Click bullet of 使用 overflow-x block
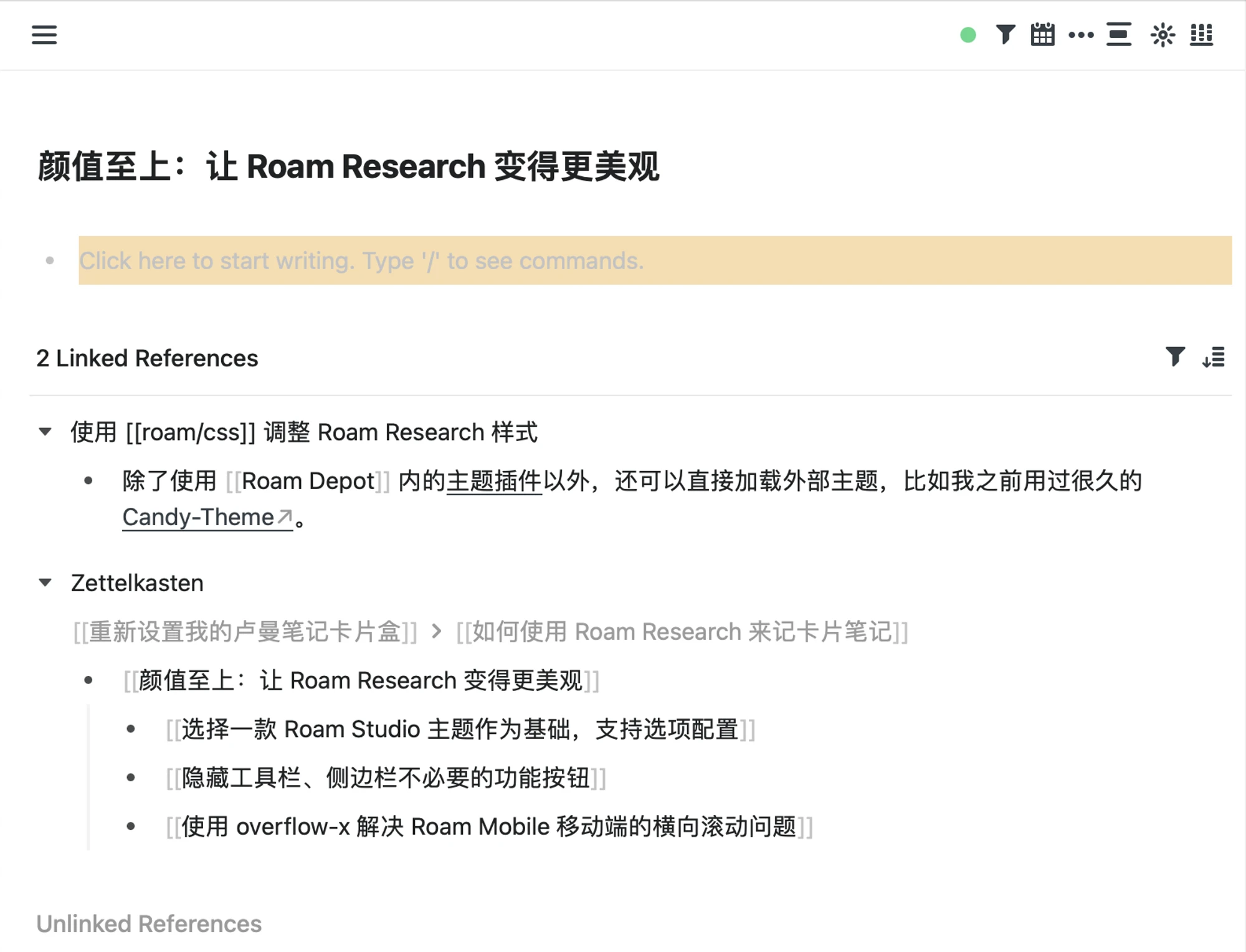Image resolution: width=1246 pixels, height=952 pixels. [131, 826]
